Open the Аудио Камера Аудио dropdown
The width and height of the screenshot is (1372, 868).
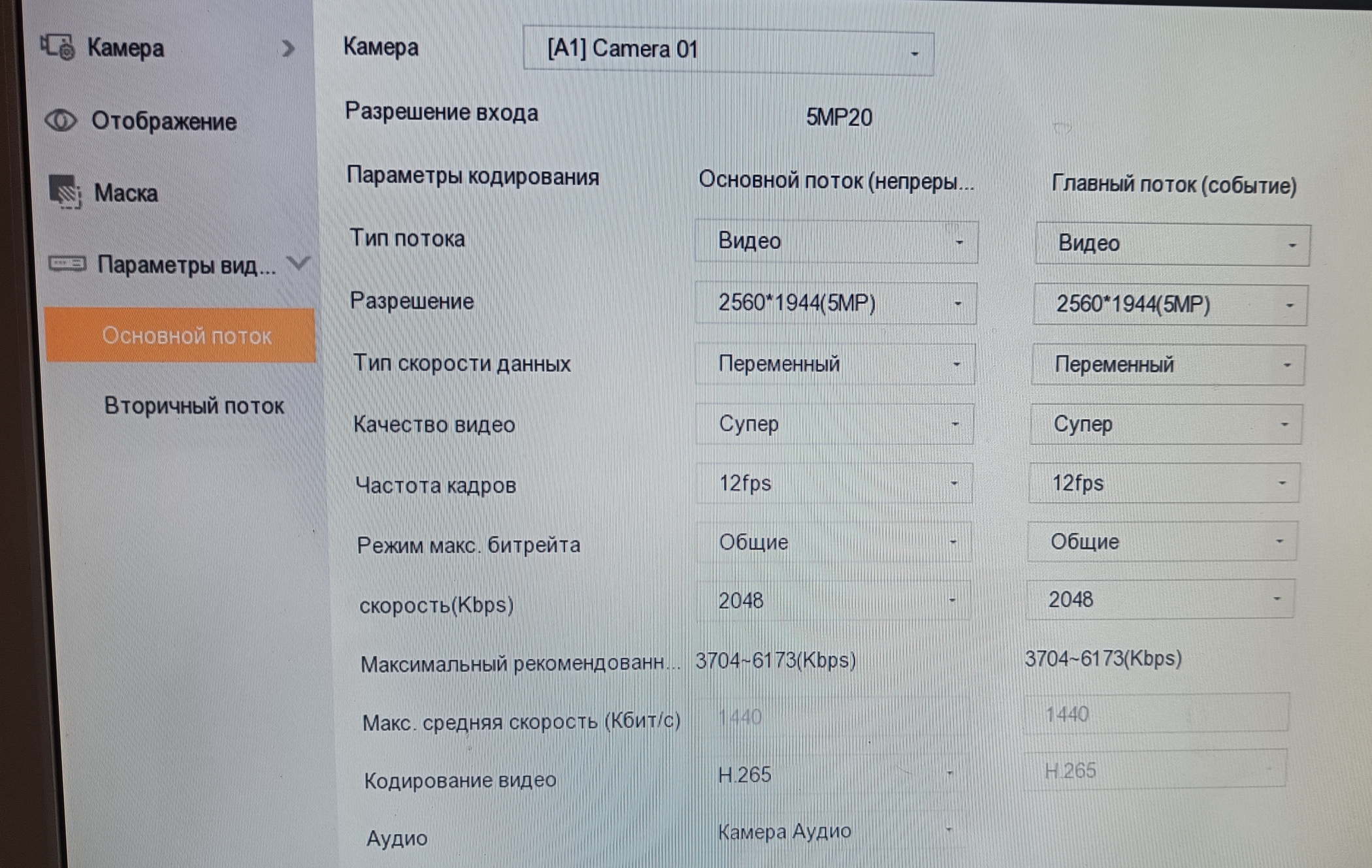[x=831, y=831]
